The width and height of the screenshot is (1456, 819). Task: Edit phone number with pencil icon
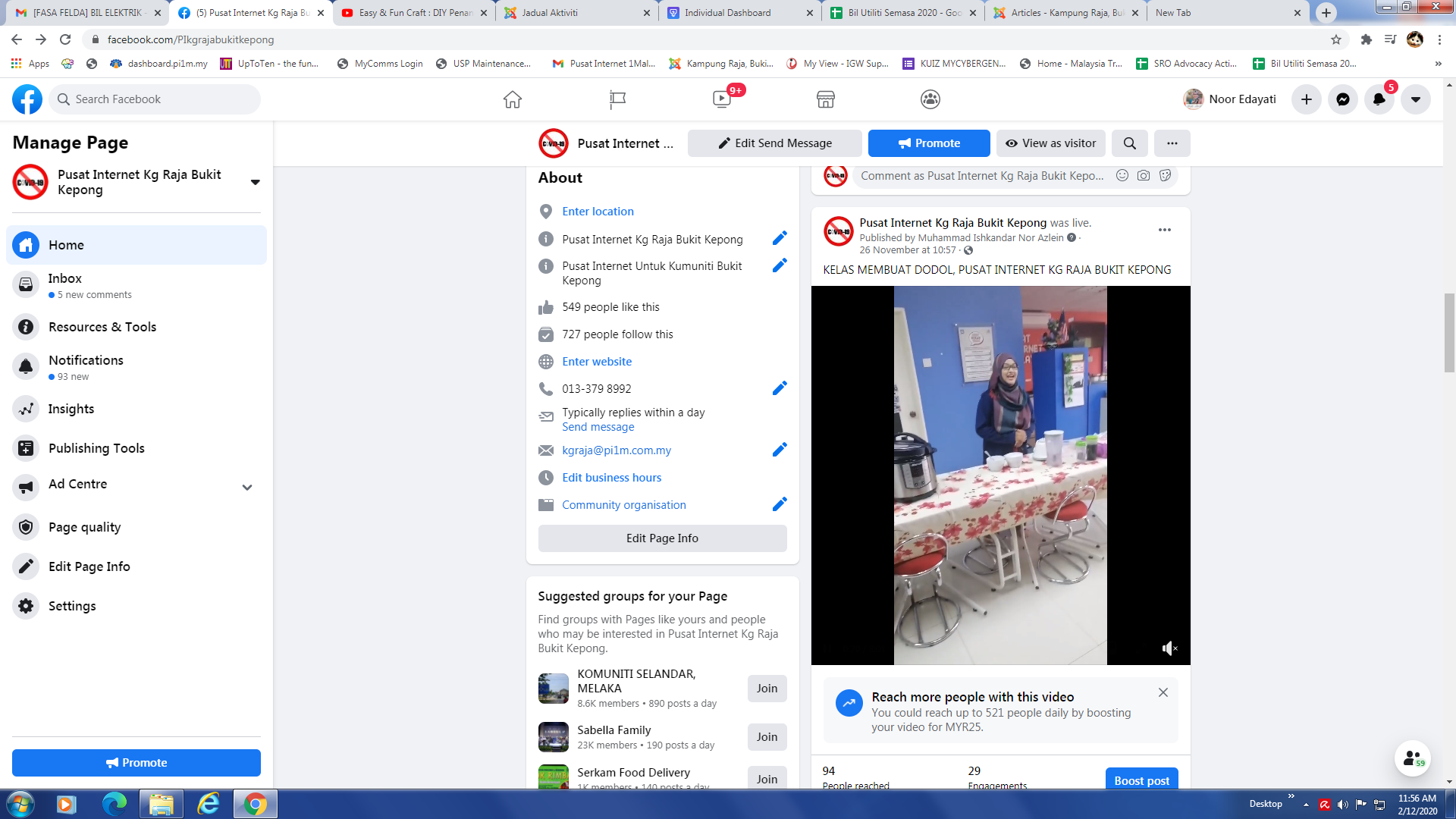(779, 388)
